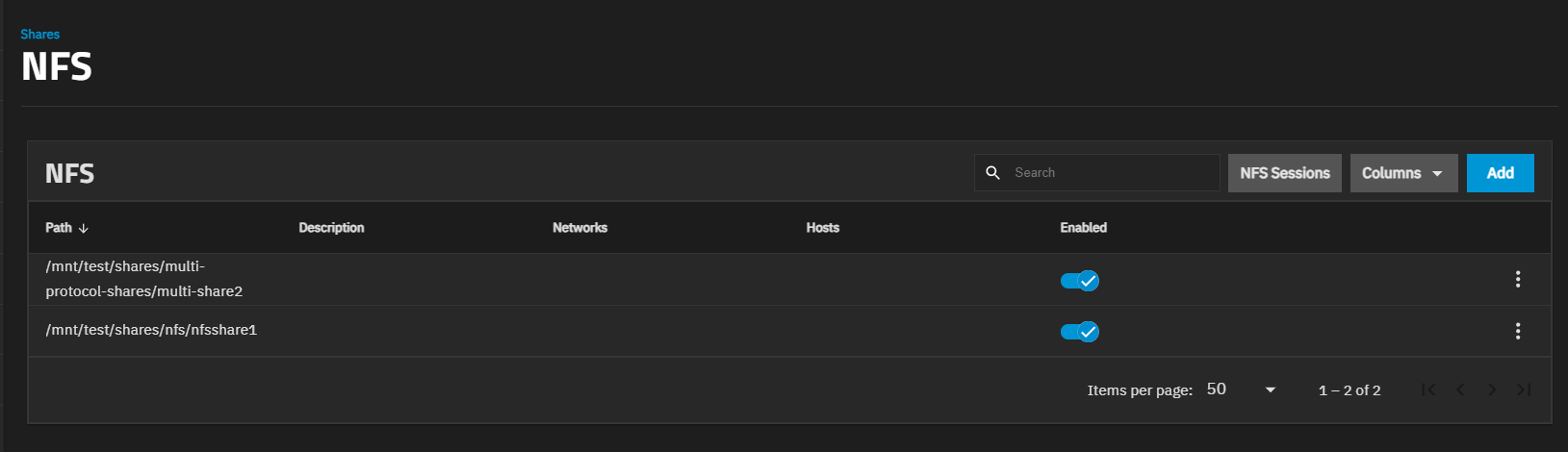Sort by the Description column header
The width and height of the screenshot is (1568, 452).
click(x=331, y=228)
